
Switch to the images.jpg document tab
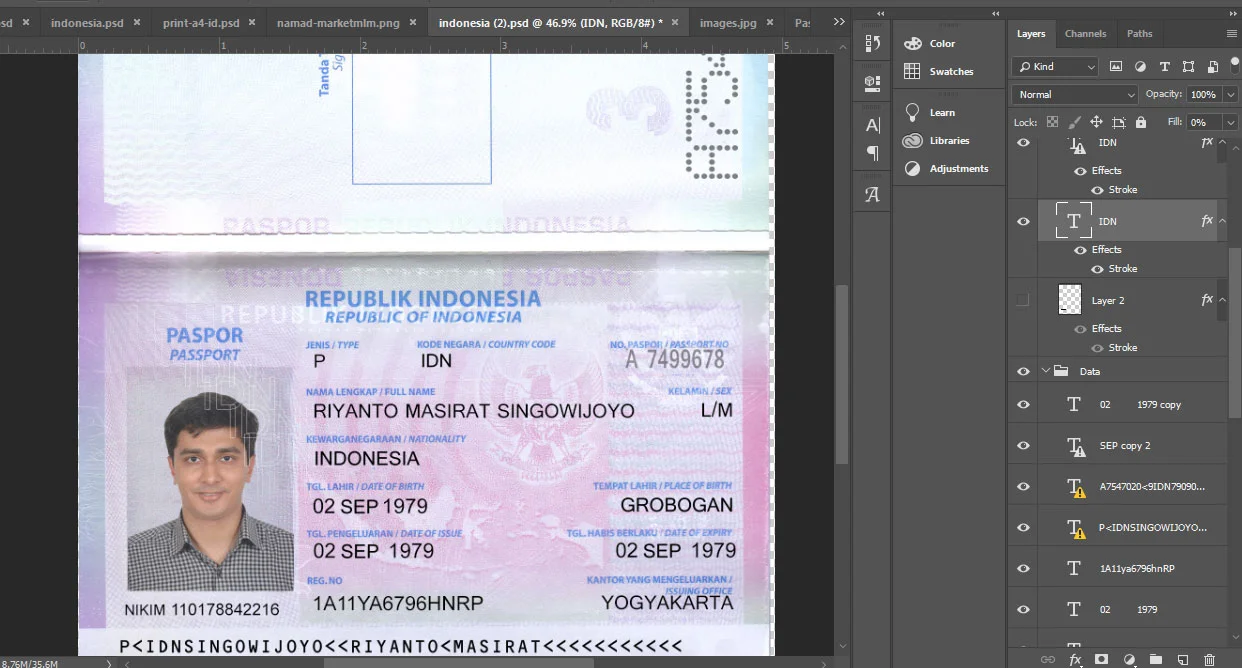click(x=728, y=22)
